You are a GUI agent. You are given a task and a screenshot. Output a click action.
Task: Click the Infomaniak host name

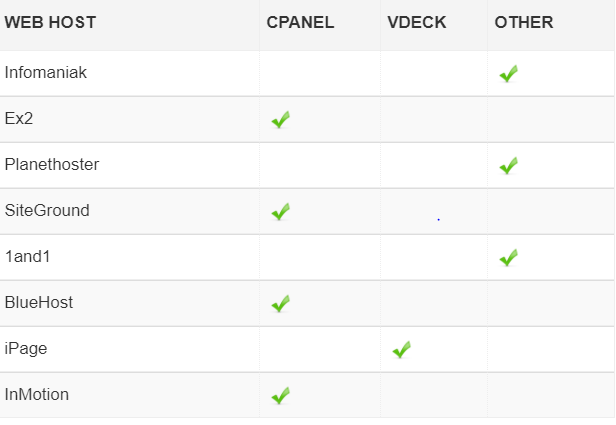[x=46, y=73]
